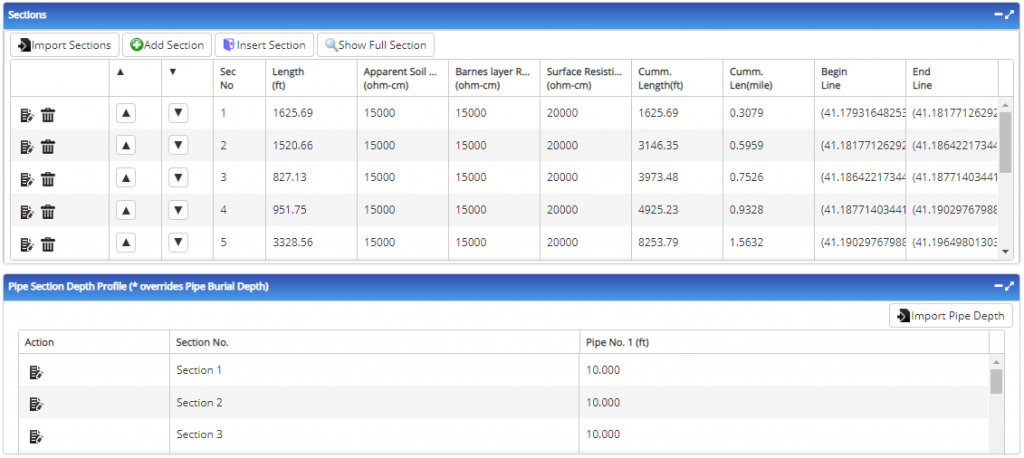
Task: Collapse the Sections panel
Action: (997, 15)
